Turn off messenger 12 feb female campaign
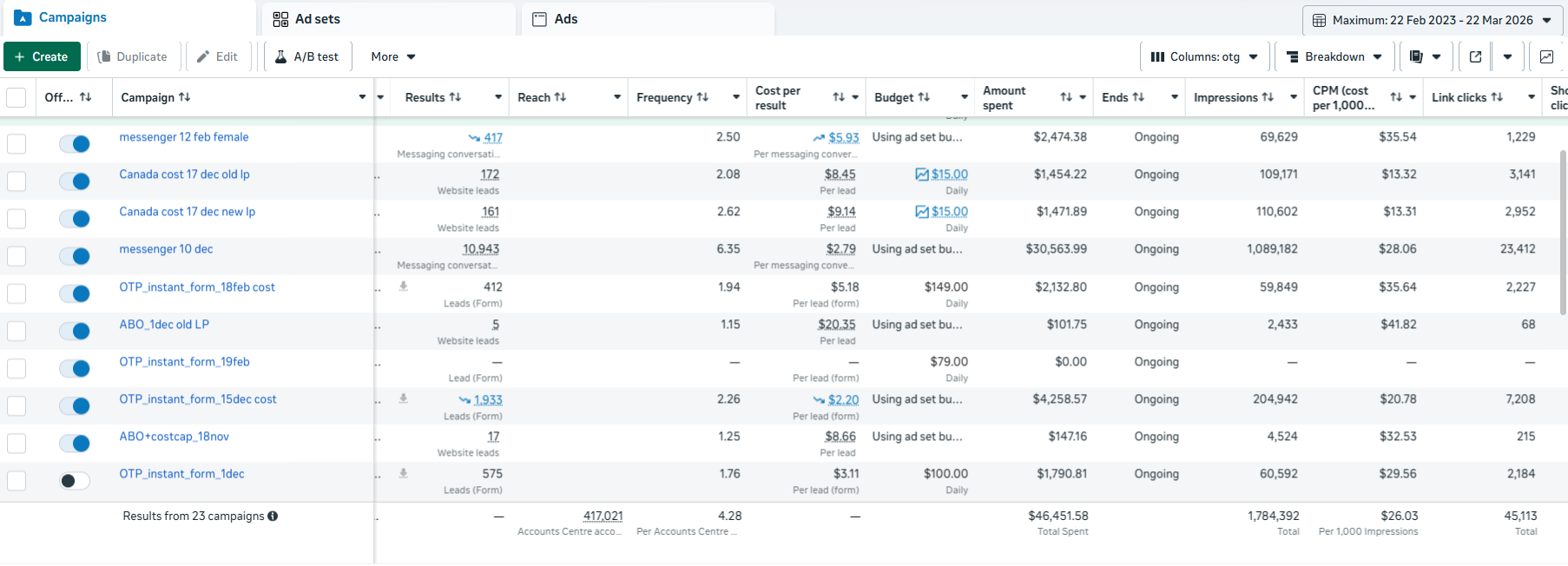The width and height of the screenshot is (1568, 566). coord(75,144)
